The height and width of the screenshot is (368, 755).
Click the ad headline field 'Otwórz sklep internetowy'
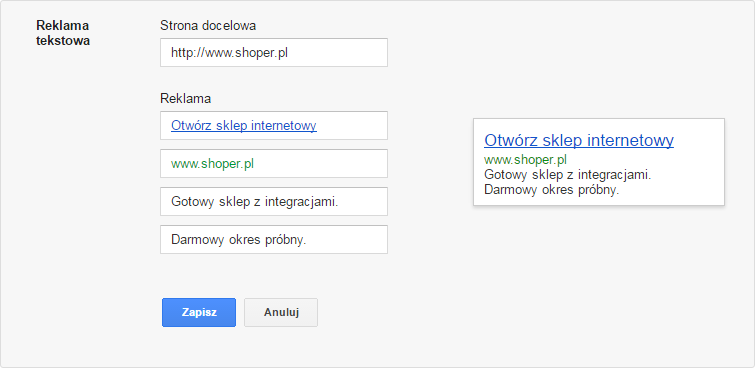[273, 126]
